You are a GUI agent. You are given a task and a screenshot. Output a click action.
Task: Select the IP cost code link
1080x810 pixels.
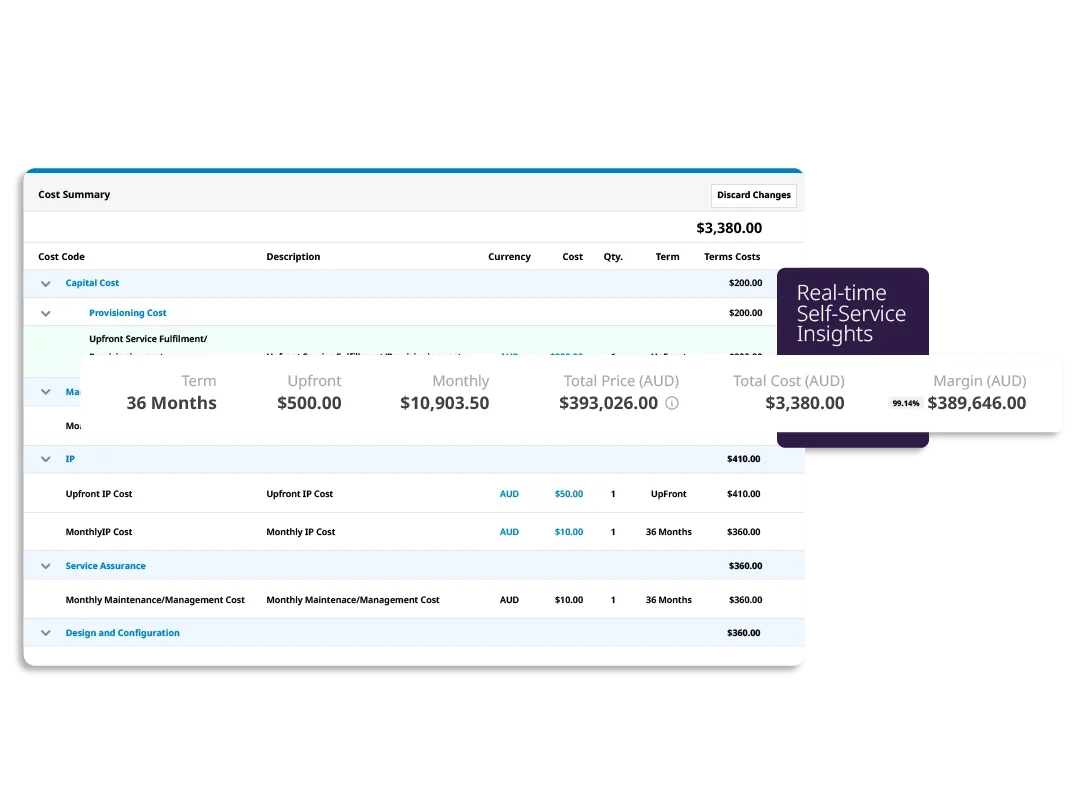(70, 458)
